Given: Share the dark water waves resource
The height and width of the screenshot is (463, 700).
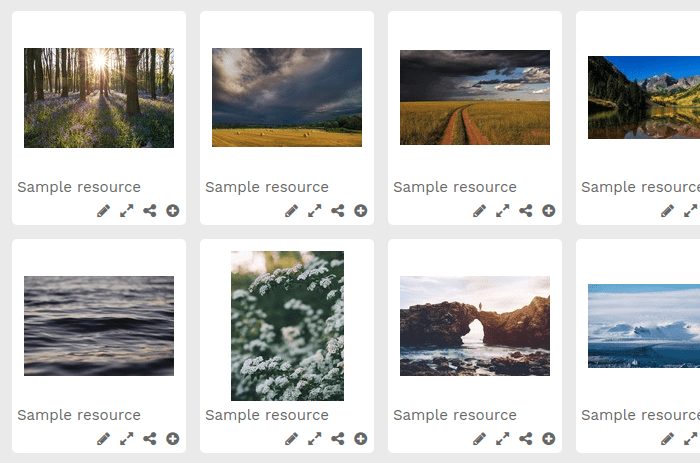Looking at the screenshot, I should 150,439.
